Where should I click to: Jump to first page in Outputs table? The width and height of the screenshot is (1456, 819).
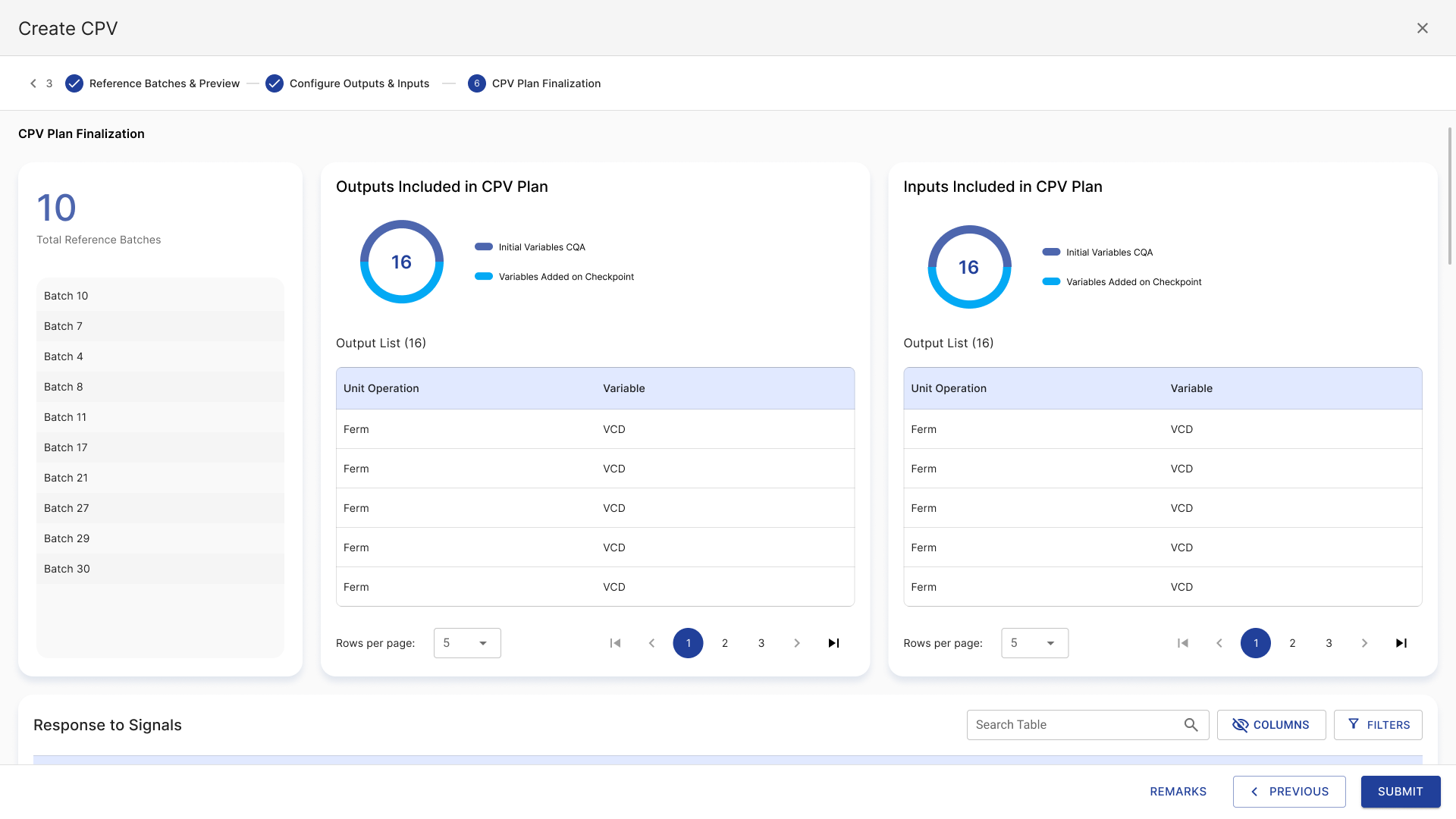click(615, 643)
